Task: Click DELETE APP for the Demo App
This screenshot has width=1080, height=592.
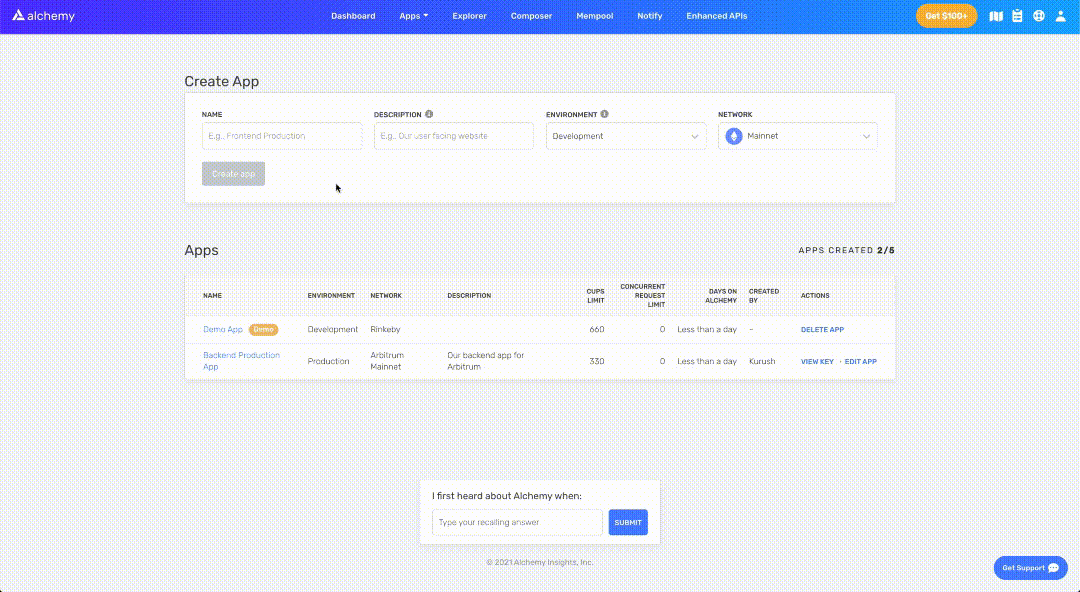Action: point(822,329)
